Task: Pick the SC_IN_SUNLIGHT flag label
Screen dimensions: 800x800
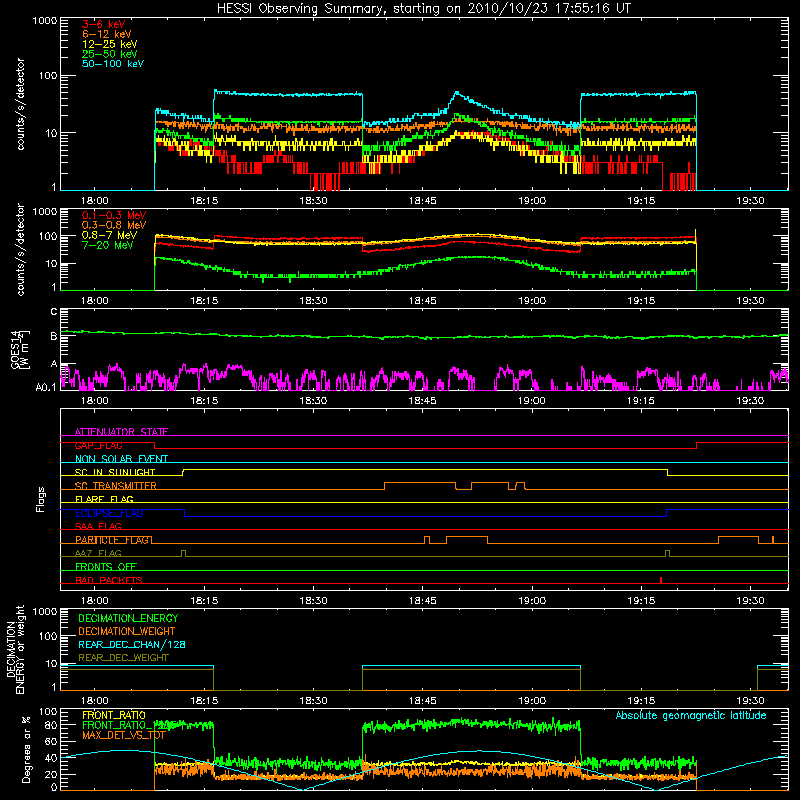Action: [x=115, y=472]
